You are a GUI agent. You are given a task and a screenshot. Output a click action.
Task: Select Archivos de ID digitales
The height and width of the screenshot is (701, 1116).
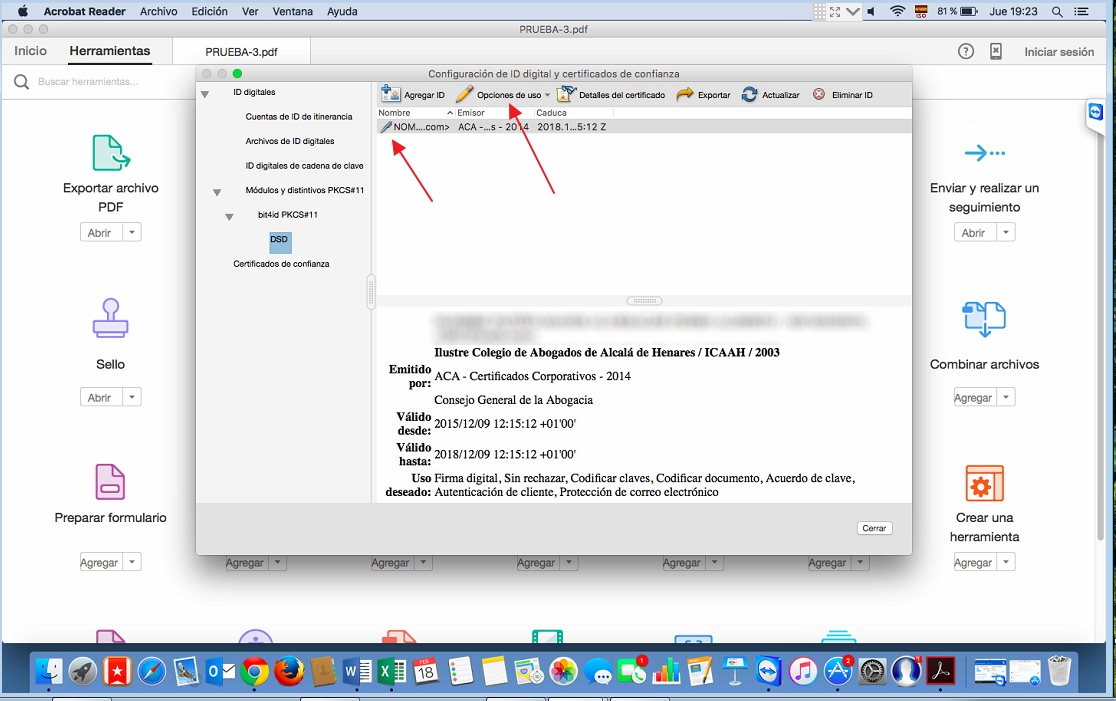pyautogui.click(x=290, y=141)
